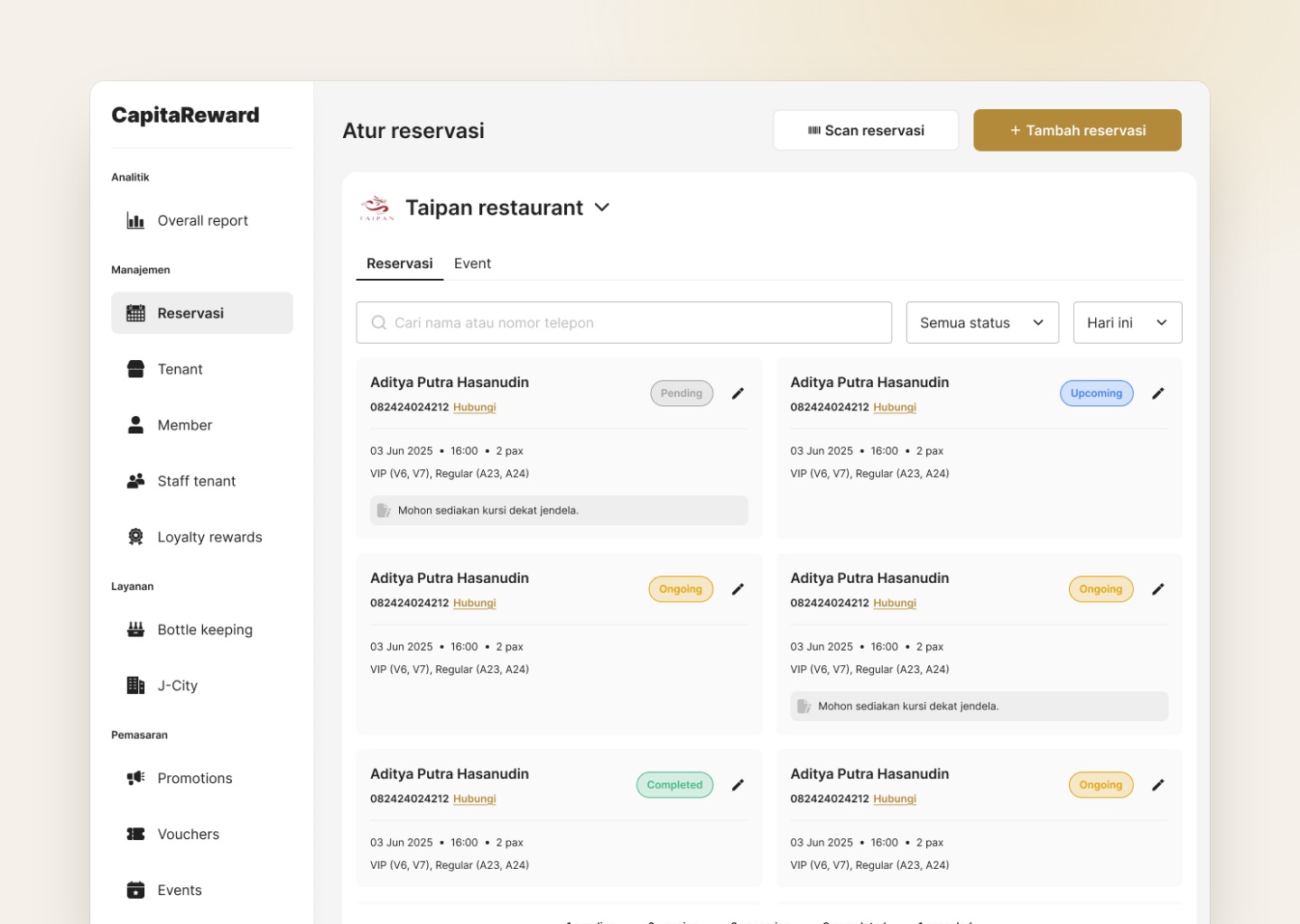Viewport: 1300px width, 924px height.
Task: Select the J-City building icon
Action: click(135, 686)
